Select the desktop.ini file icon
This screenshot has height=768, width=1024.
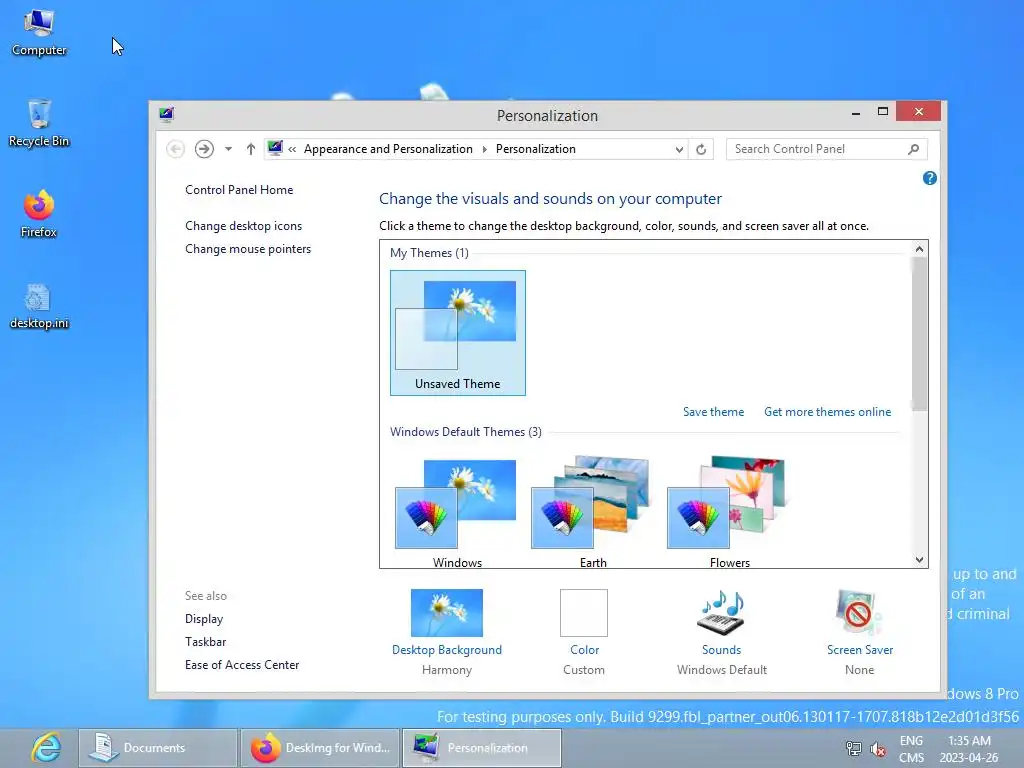pos(39,306)
